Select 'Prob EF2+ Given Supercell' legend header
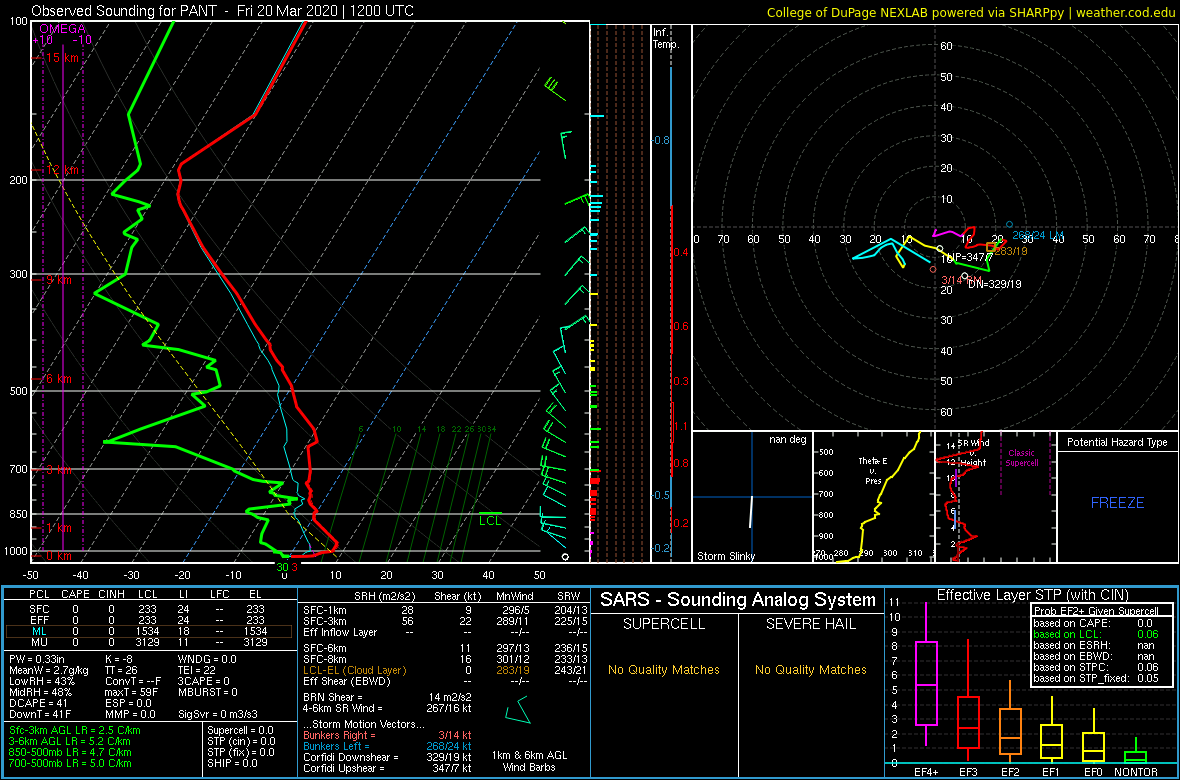The image size is (1180, 780). click(1094, 611)
